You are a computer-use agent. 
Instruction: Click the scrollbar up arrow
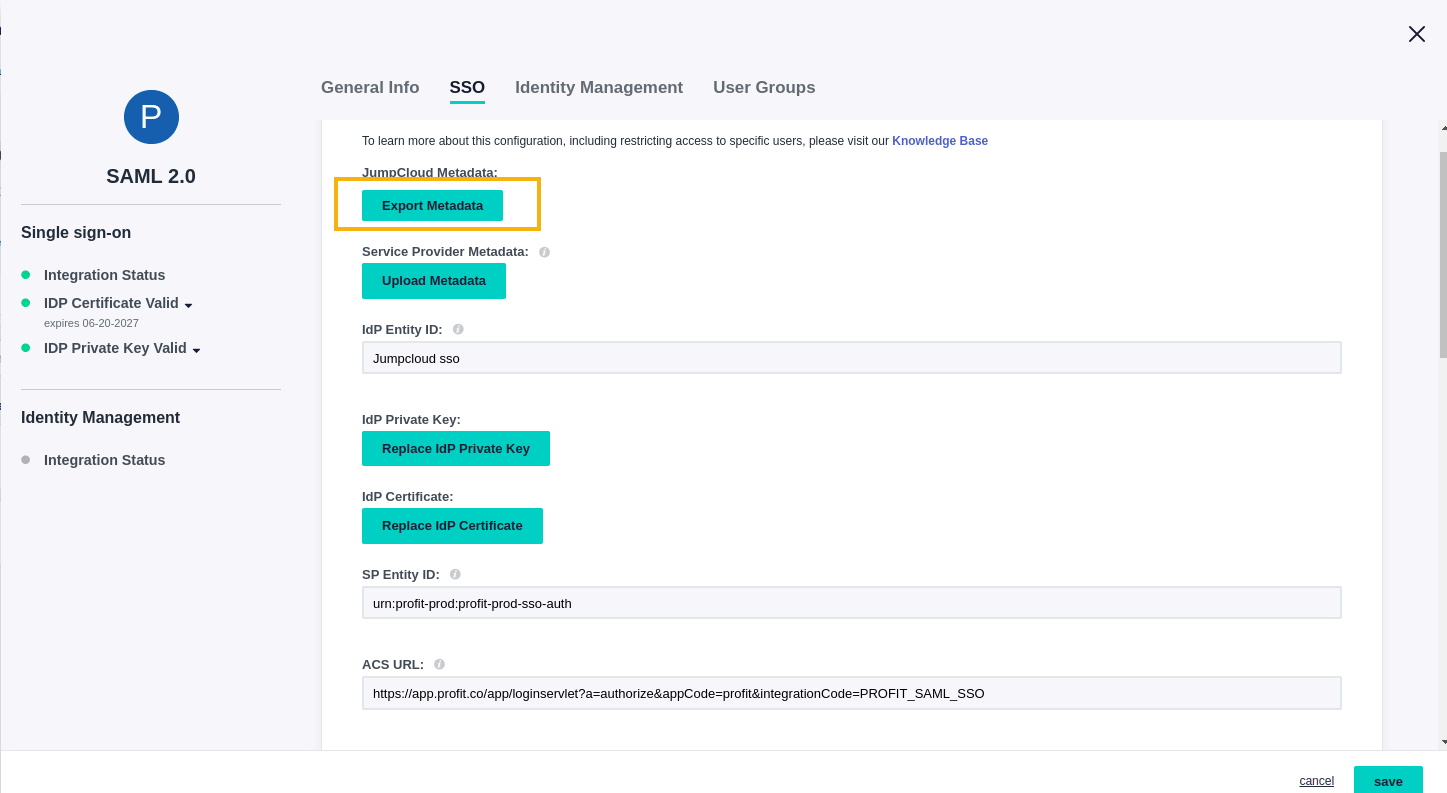(x=1442, y=127)
